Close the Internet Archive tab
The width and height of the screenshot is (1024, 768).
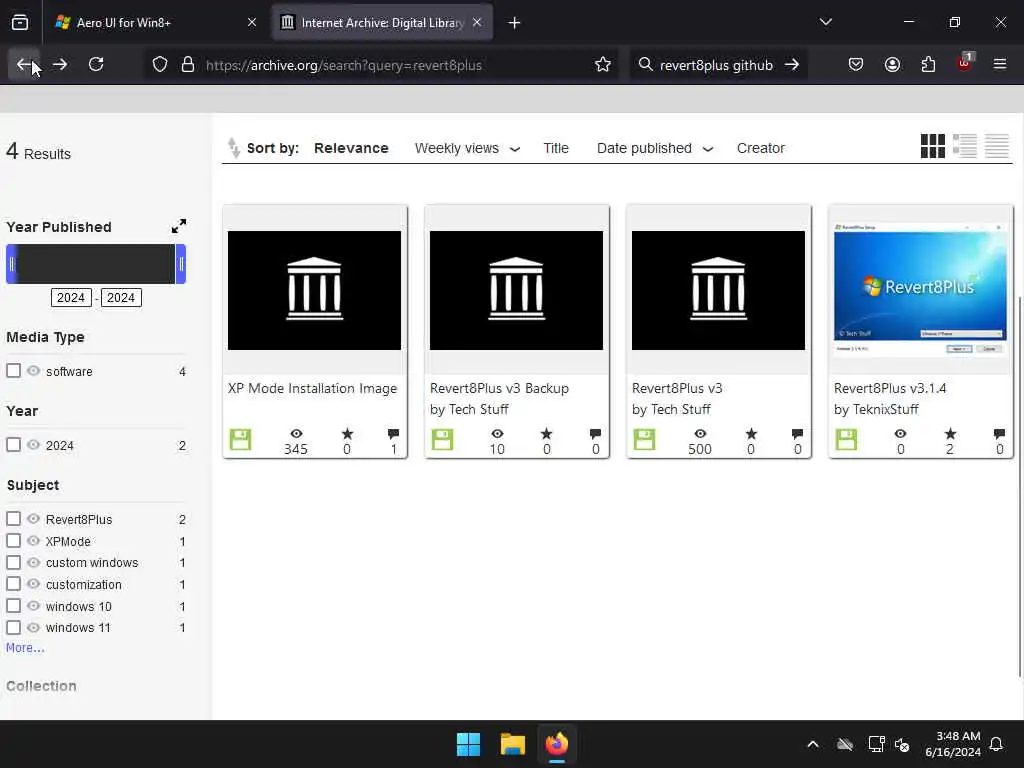pos(477,23)
